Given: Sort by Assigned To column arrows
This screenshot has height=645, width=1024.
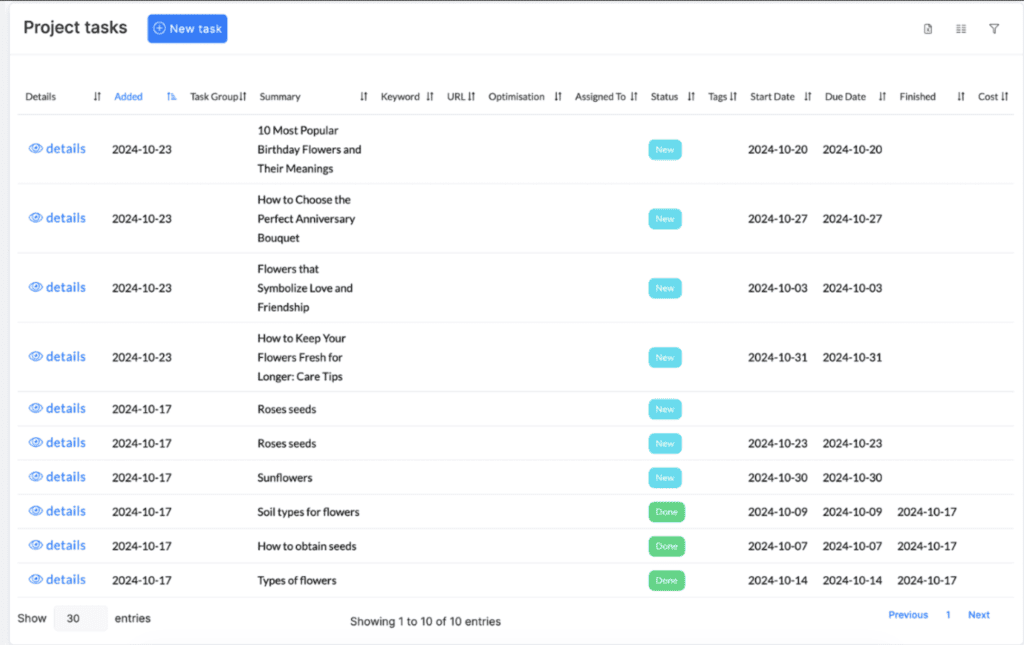Looking at the screenshot, I should tap(634, 97).
